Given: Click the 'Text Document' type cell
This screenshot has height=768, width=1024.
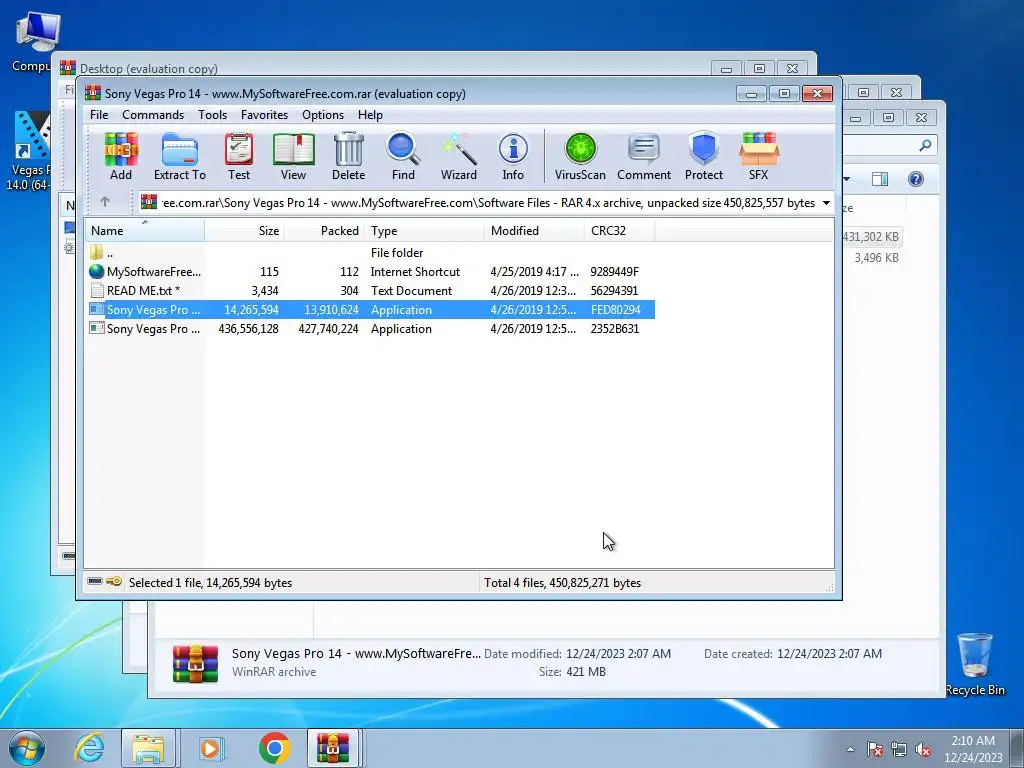Looking at the screenshot, I should pyautogui.click(x=411, y=291).
